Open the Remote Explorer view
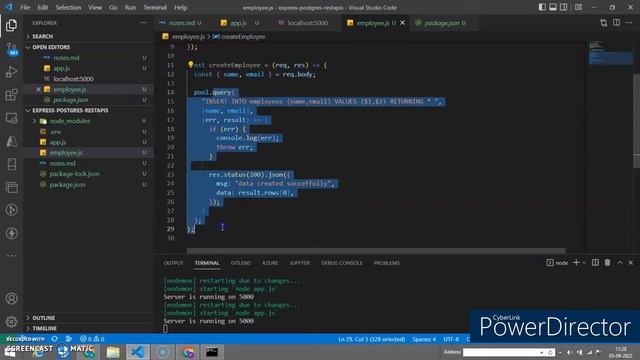640x360 pixels. coord(11,118)
